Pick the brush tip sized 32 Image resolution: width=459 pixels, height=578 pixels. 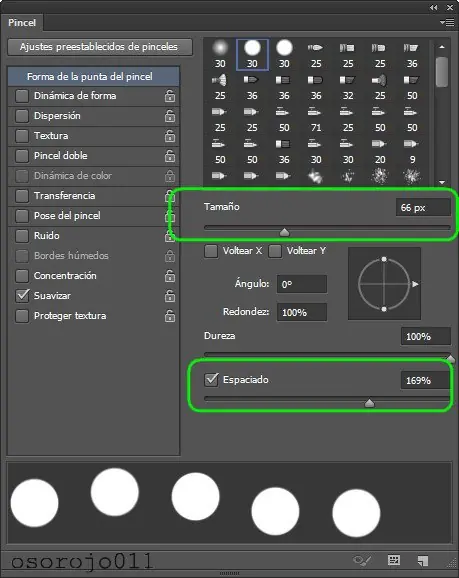pyautogui.click(x=348, y=86)
